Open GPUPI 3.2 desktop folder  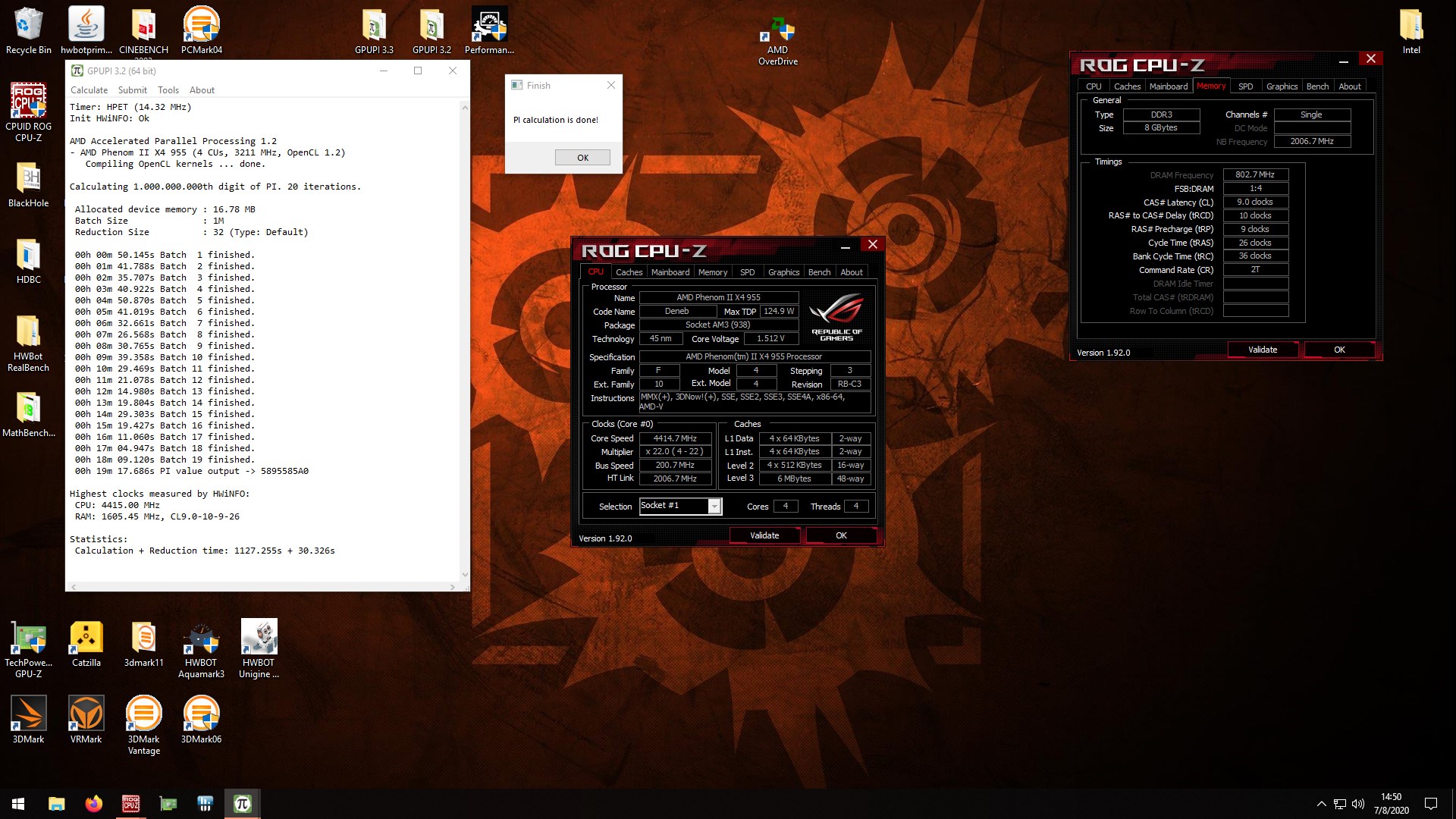point(431,30)
